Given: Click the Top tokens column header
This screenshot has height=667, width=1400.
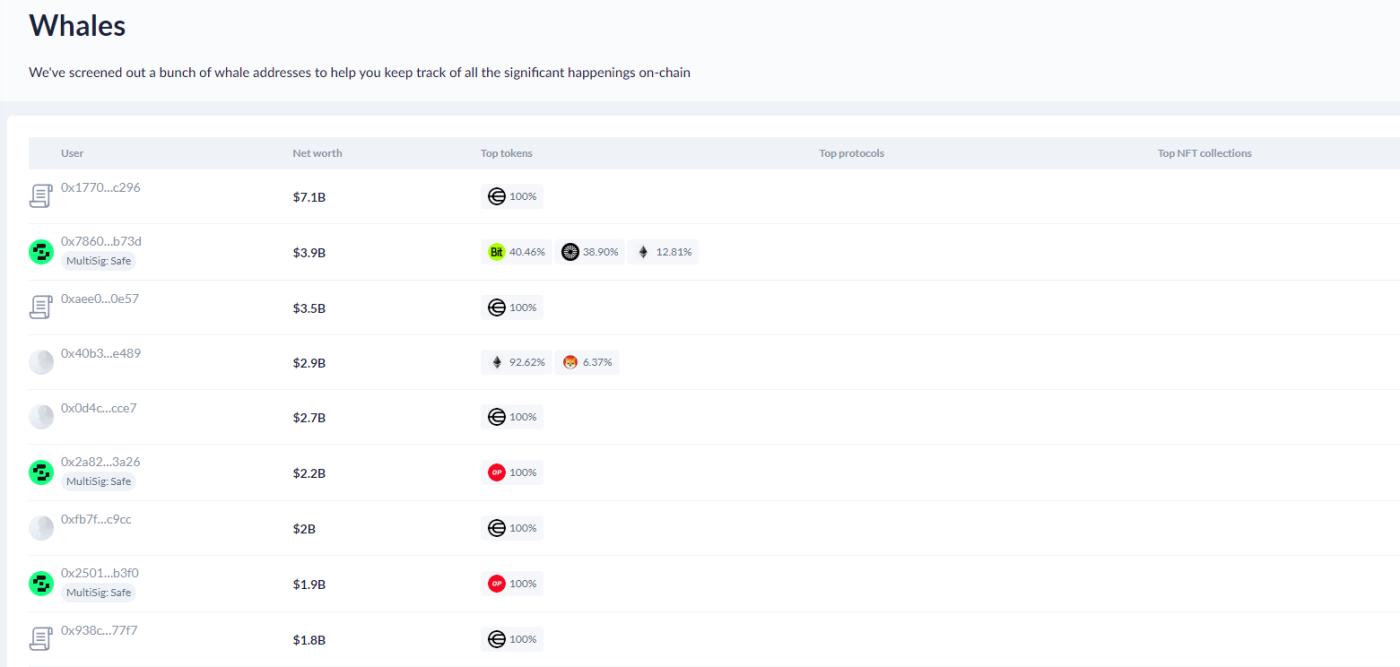Looking at the screenshot, I should pos(506,153).
